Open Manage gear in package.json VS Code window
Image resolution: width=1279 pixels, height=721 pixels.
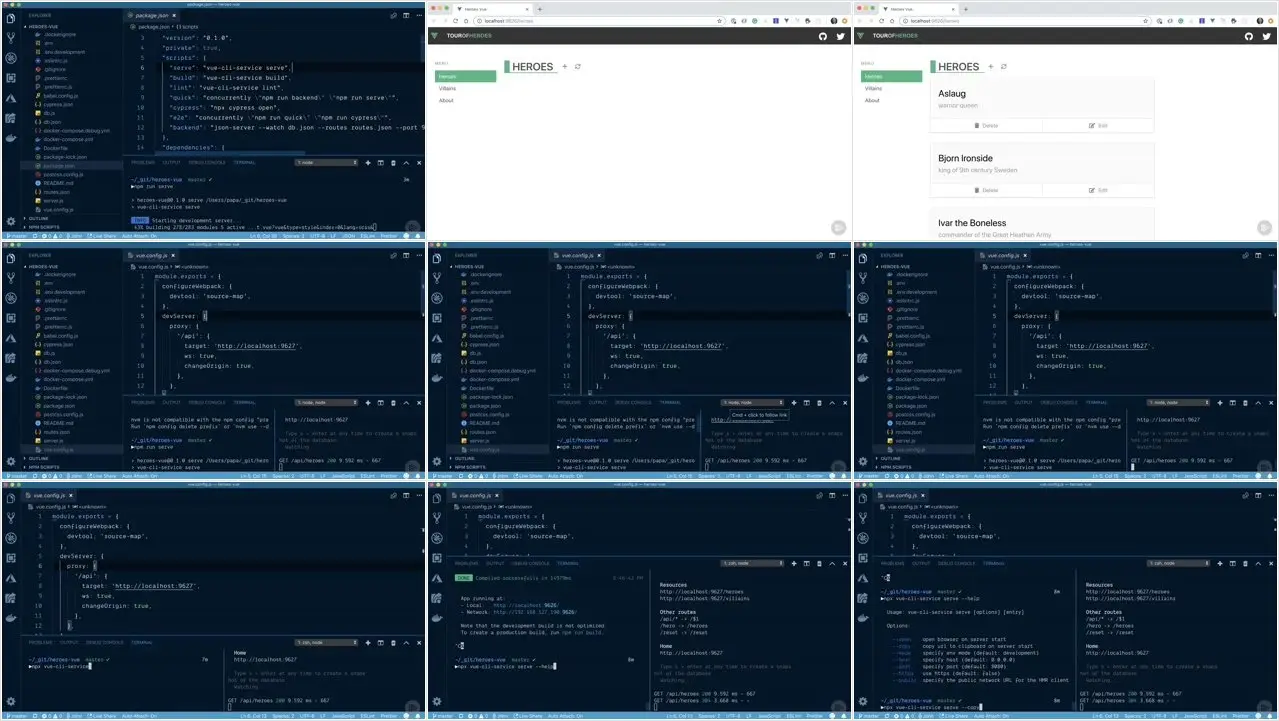[11, 221]
